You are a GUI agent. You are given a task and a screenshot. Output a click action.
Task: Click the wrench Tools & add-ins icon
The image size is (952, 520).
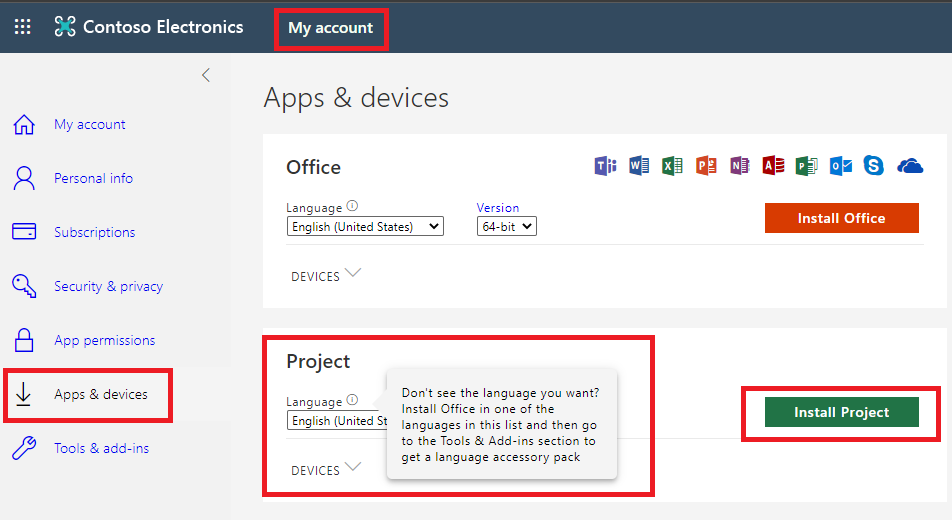(x=24, y=448)
